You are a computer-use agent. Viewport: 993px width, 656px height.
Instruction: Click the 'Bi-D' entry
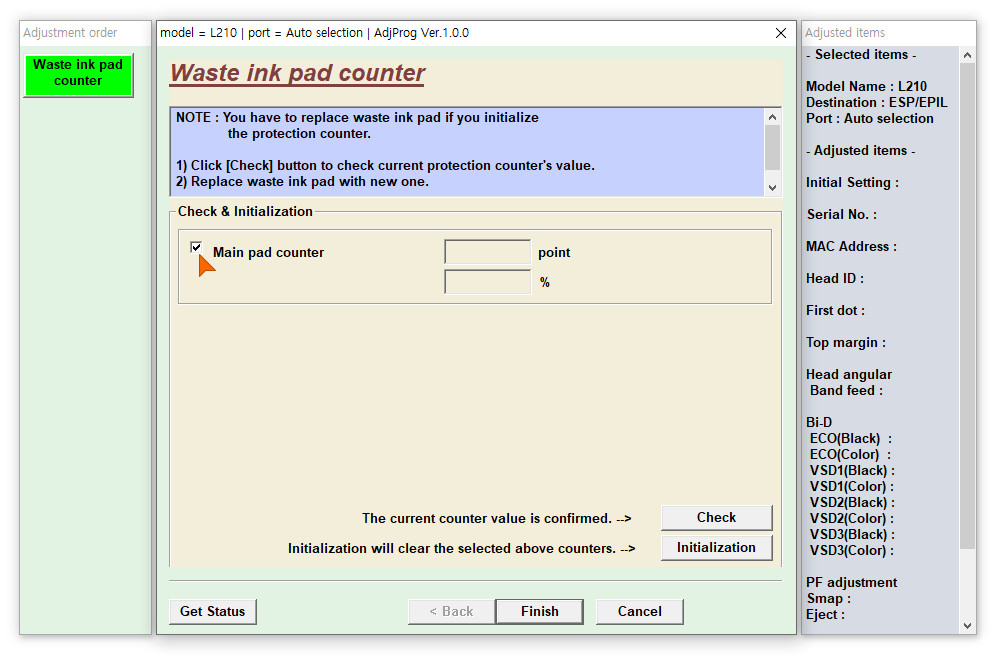(819, 422)
